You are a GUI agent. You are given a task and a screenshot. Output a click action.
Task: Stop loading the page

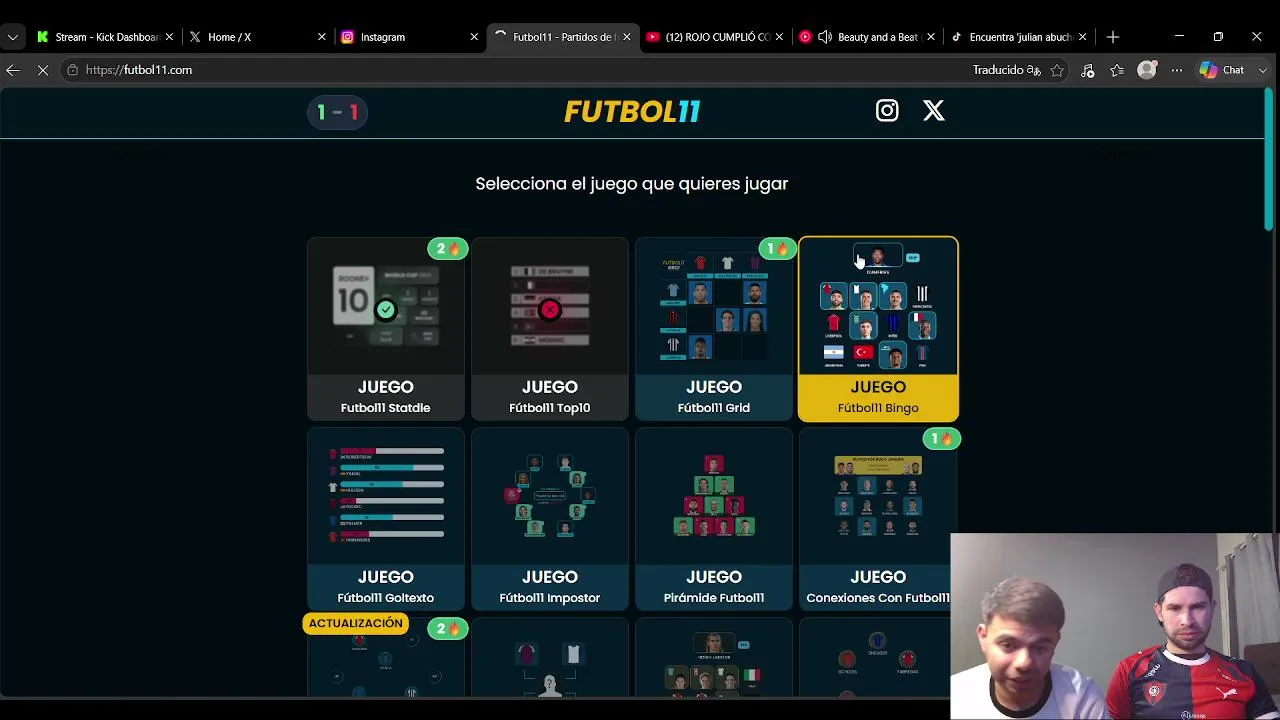(x=43, y=70)
